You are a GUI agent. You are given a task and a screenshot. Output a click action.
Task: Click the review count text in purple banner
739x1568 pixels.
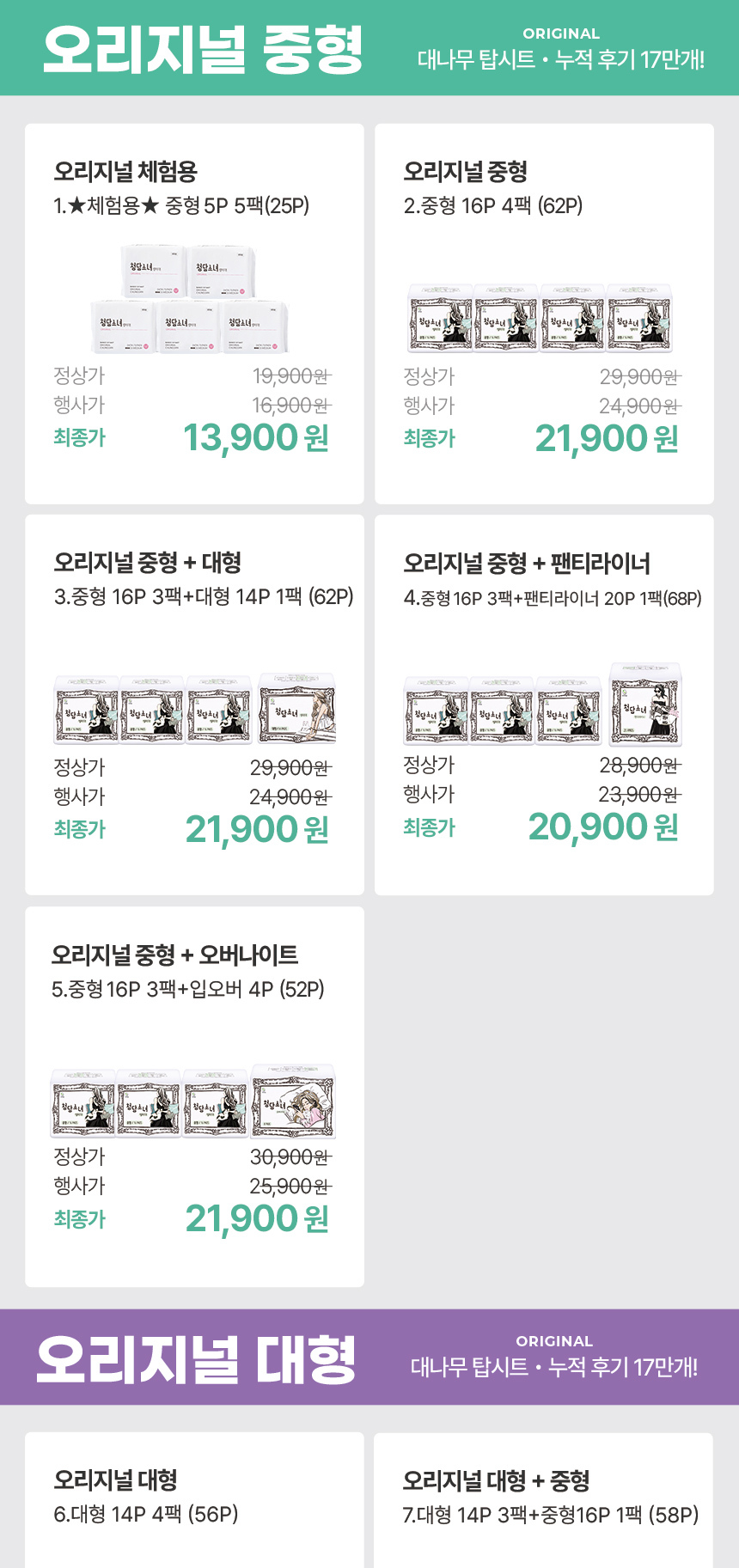pos(554,1367)
